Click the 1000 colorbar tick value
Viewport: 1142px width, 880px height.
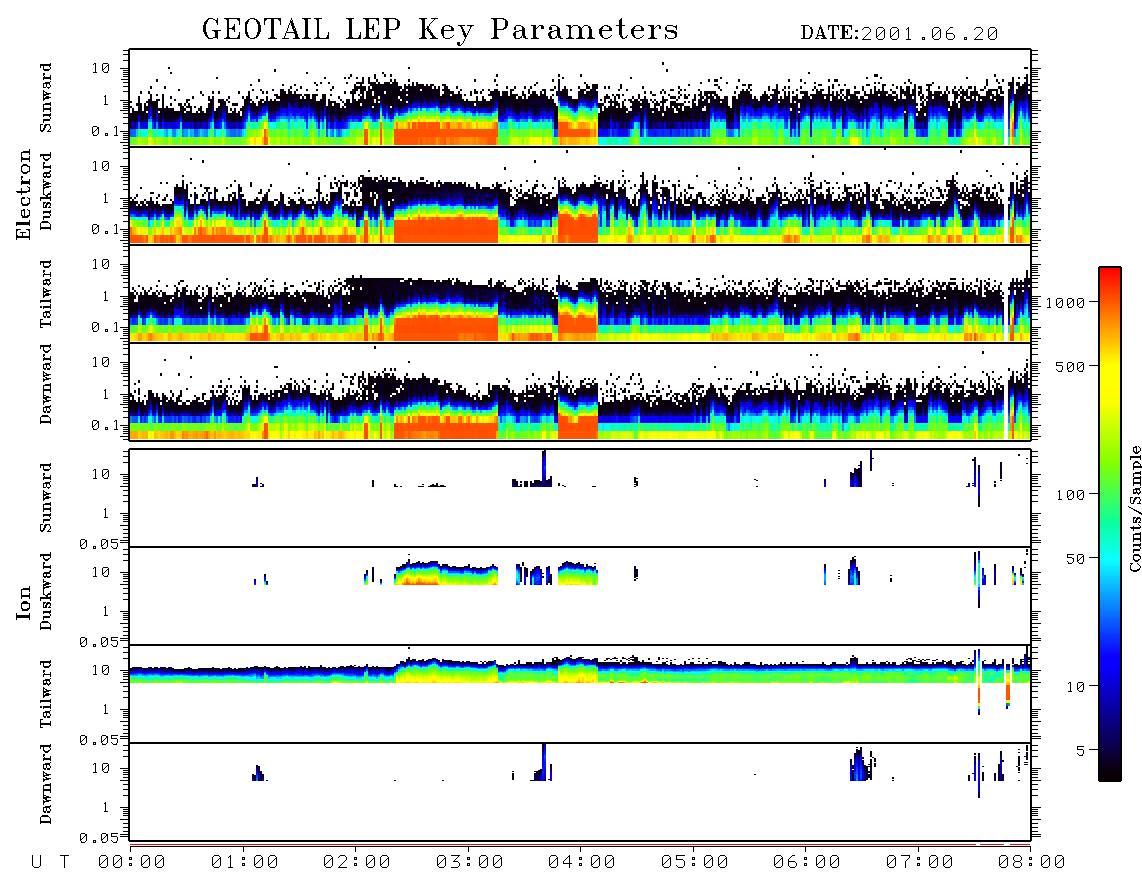(x=1065, y=302)
